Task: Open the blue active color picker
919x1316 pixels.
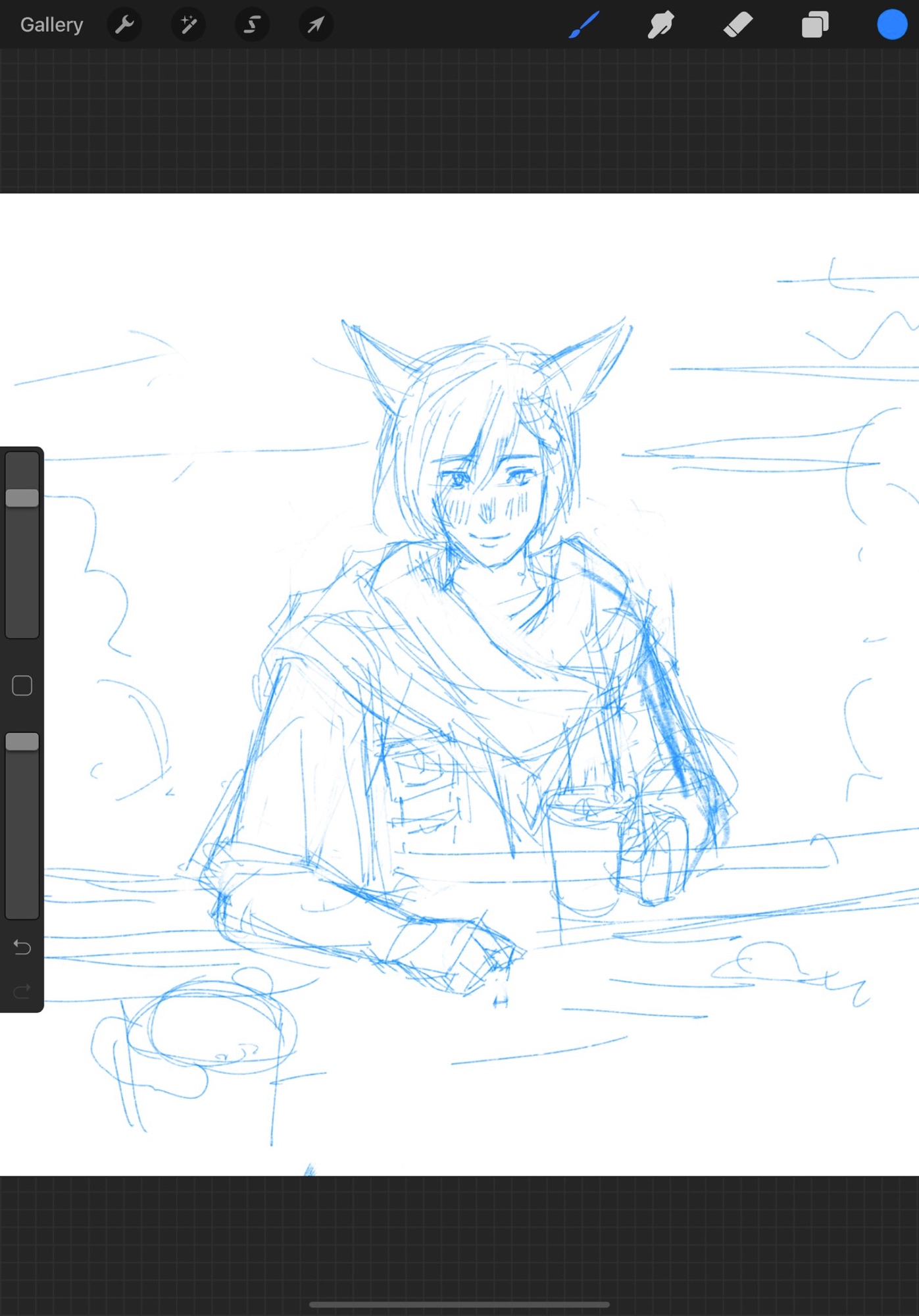Action: click(891, 25)
